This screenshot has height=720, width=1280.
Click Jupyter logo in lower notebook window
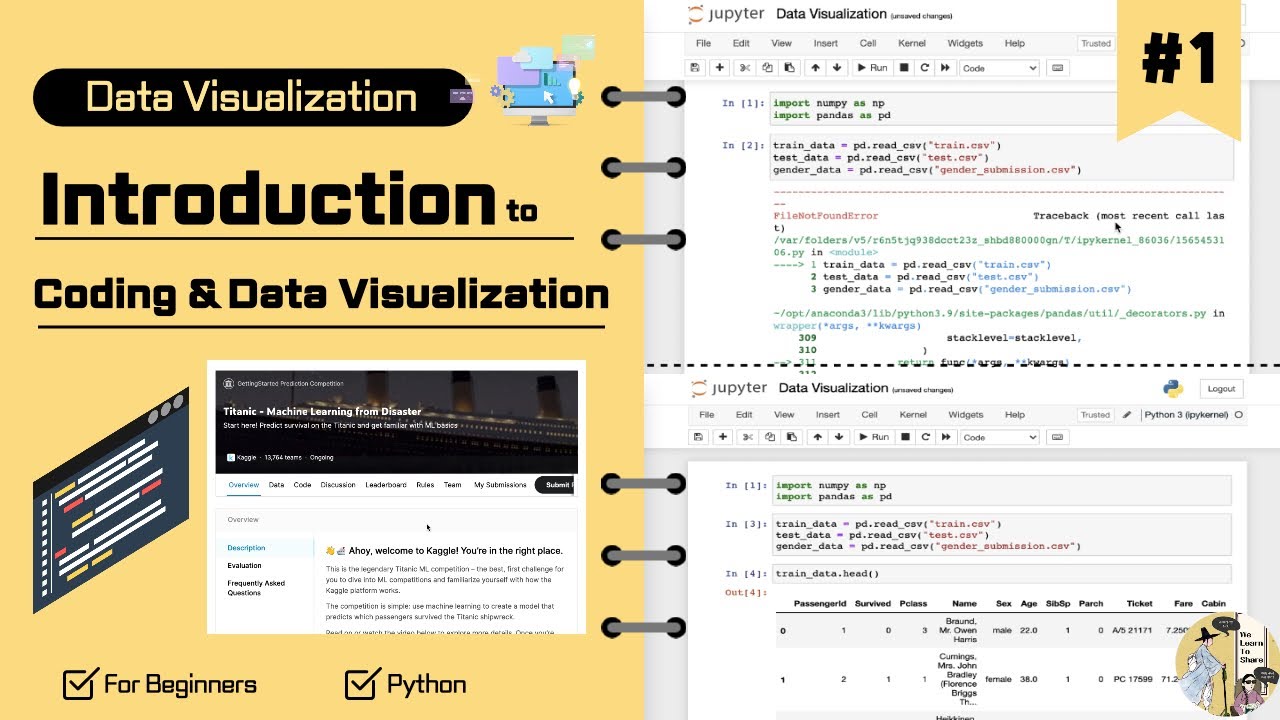coord(728,388)
